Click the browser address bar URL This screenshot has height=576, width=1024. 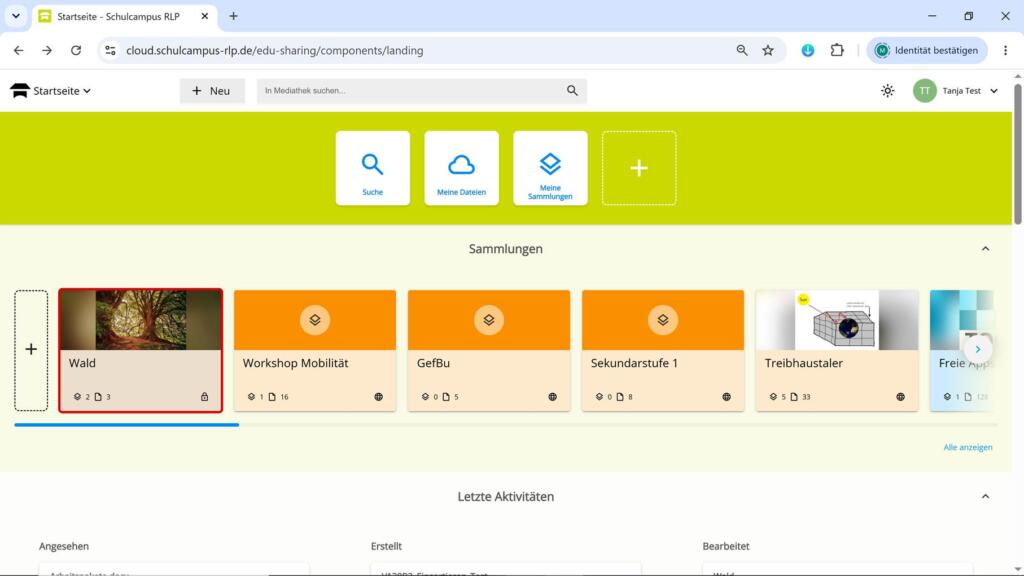274,50
